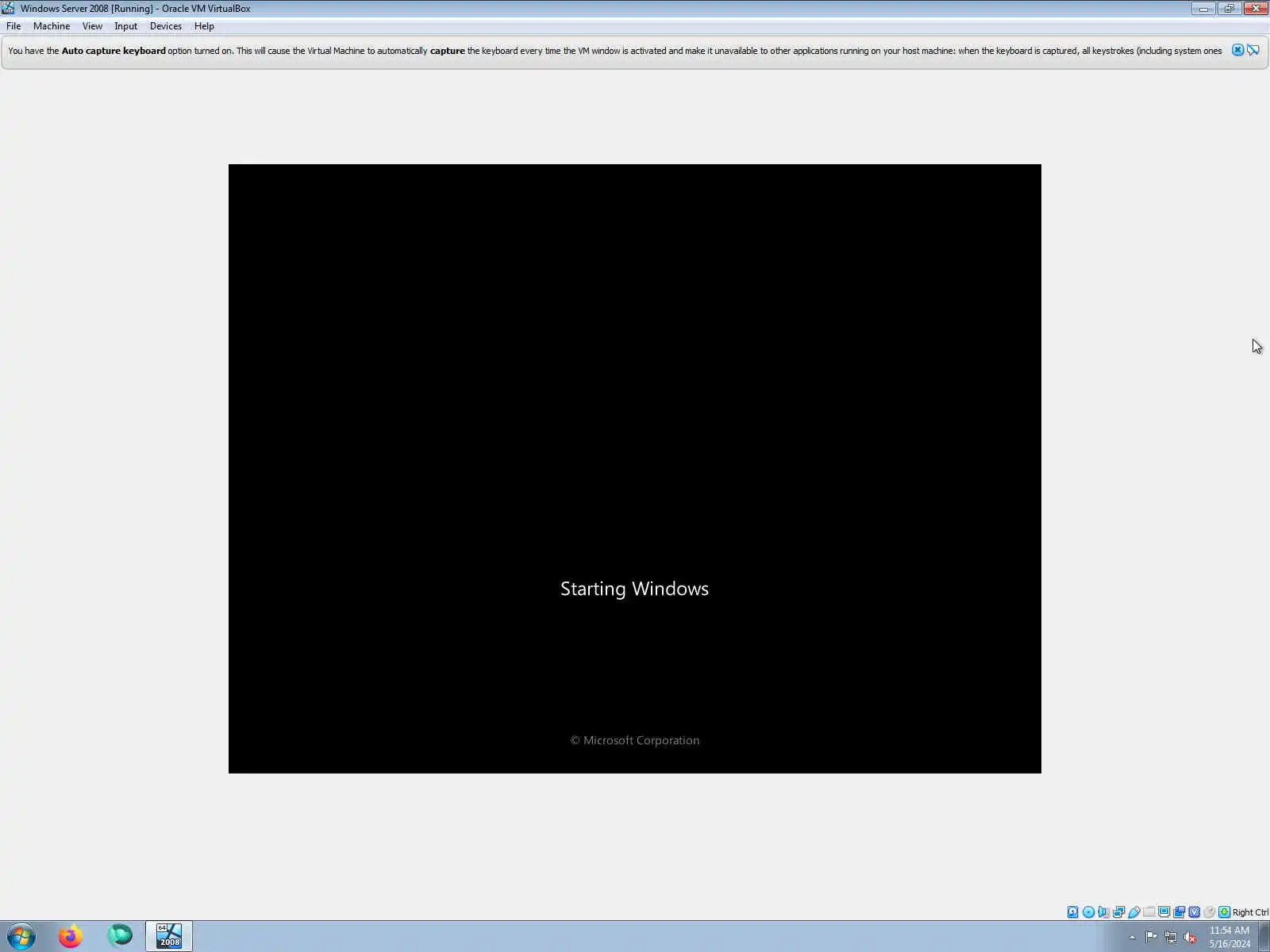Minimize the VirtualBox window
The image size is (1270, 952).
click(x=1203, y=8)
